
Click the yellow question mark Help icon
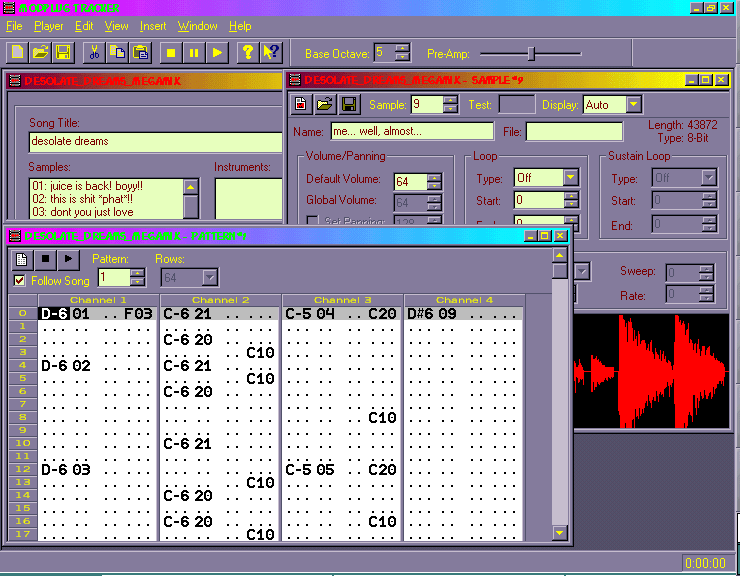click(x=246, y=52)
